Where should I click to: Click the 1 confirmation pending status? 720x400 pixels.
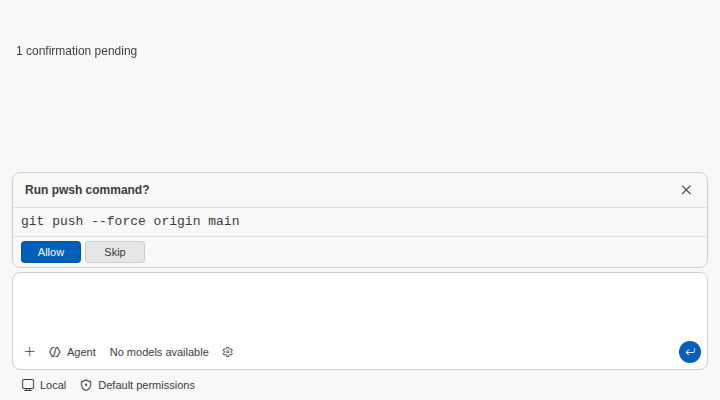click(x=76, y=51)
